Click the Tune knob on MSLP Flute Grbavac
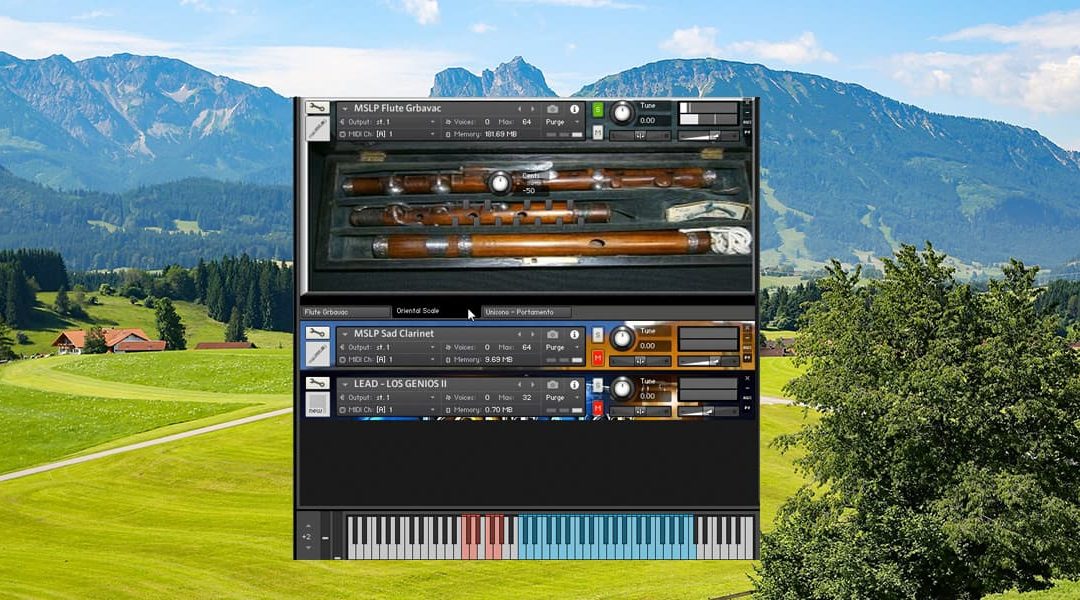 tap(622, 113)
